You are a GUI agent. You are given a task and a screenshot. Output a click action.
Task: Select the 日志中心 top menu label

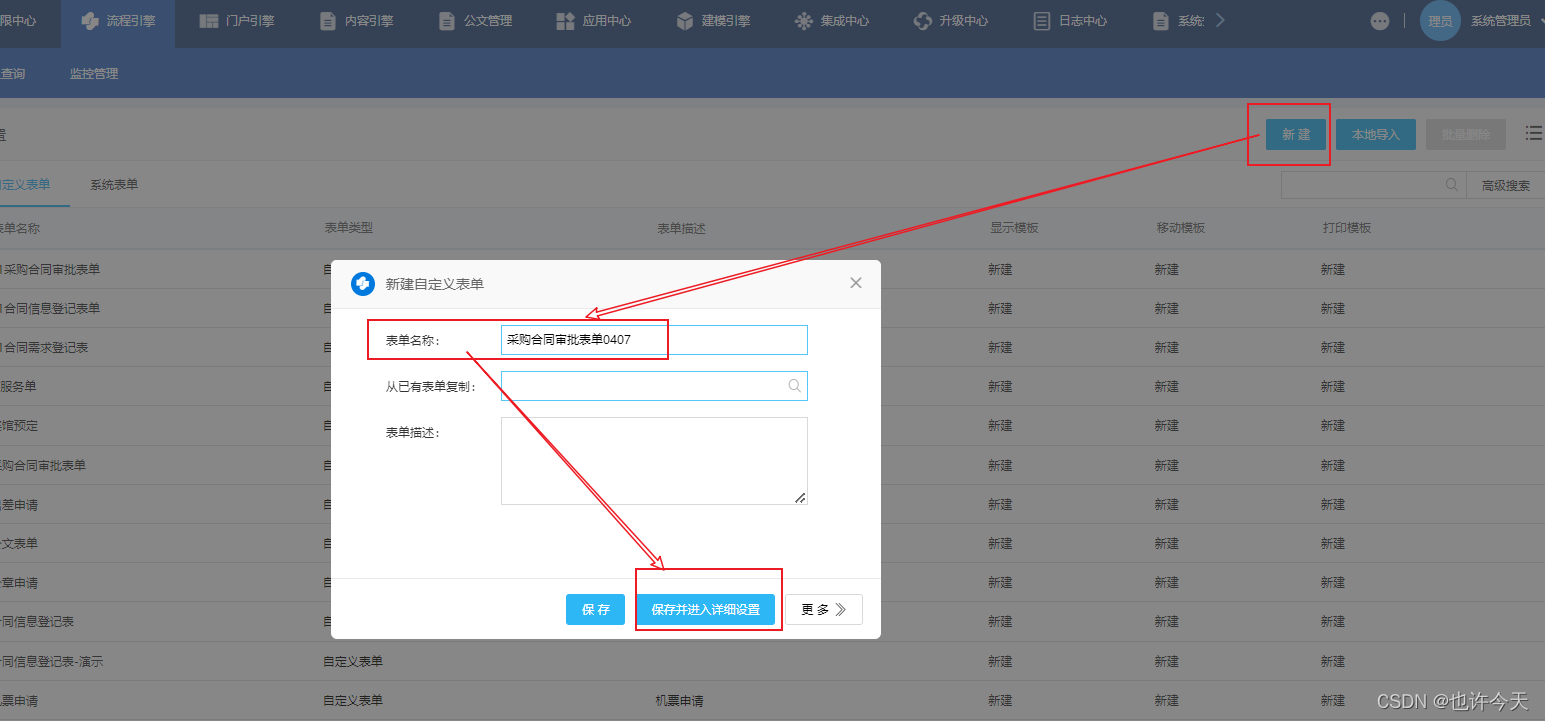click(x=1083, y=20)
